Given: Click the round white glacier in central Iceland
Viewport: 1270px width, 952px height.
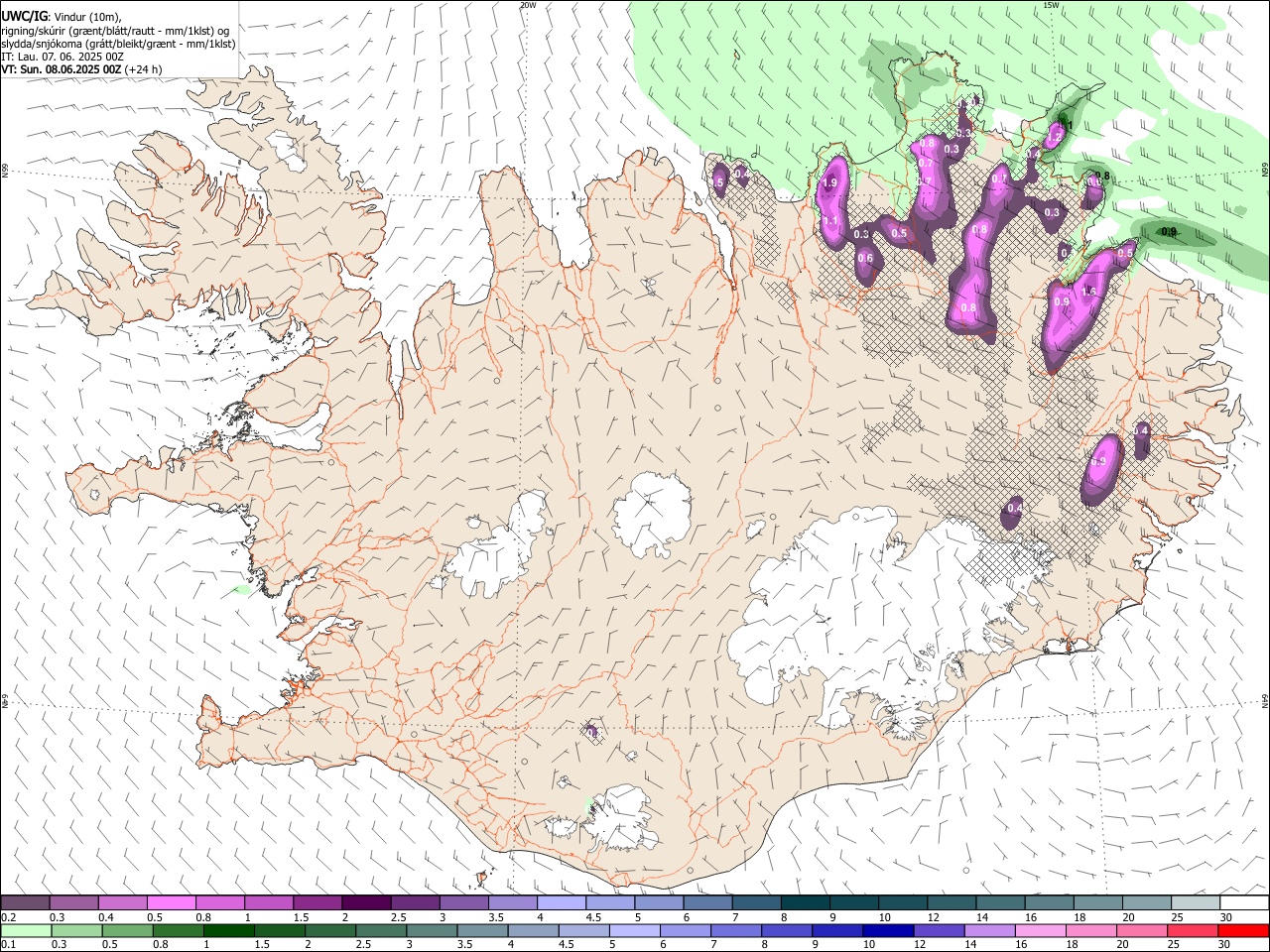Looking at the screenshot, I should [652, 513].
